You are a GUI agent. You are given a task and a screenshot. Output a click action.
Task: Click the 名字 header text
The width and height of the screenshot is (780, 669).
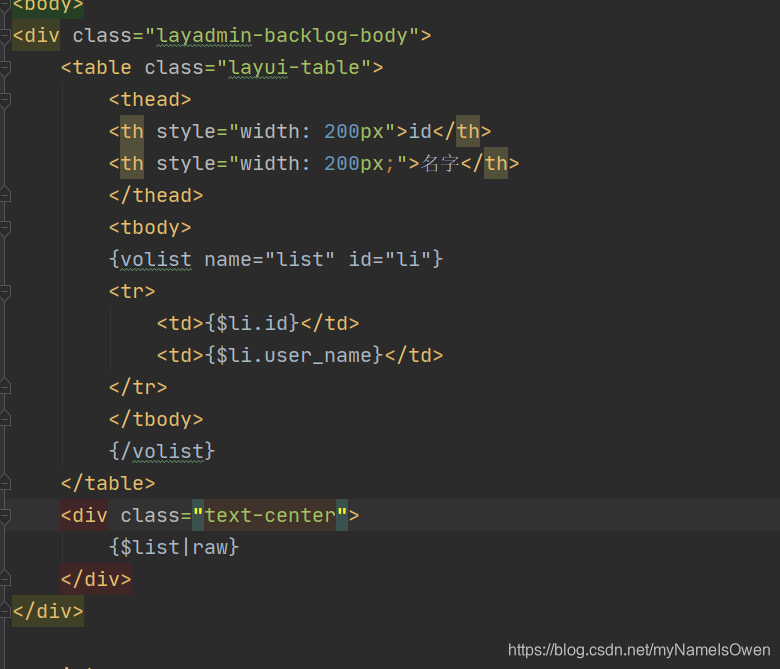pyautogui.click(x=440, y=163)
